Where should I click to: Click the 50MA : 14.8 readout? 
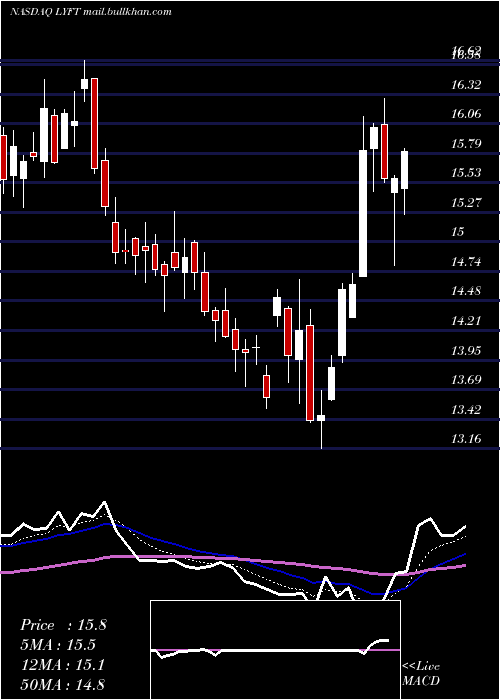click(x=62, y=684)
